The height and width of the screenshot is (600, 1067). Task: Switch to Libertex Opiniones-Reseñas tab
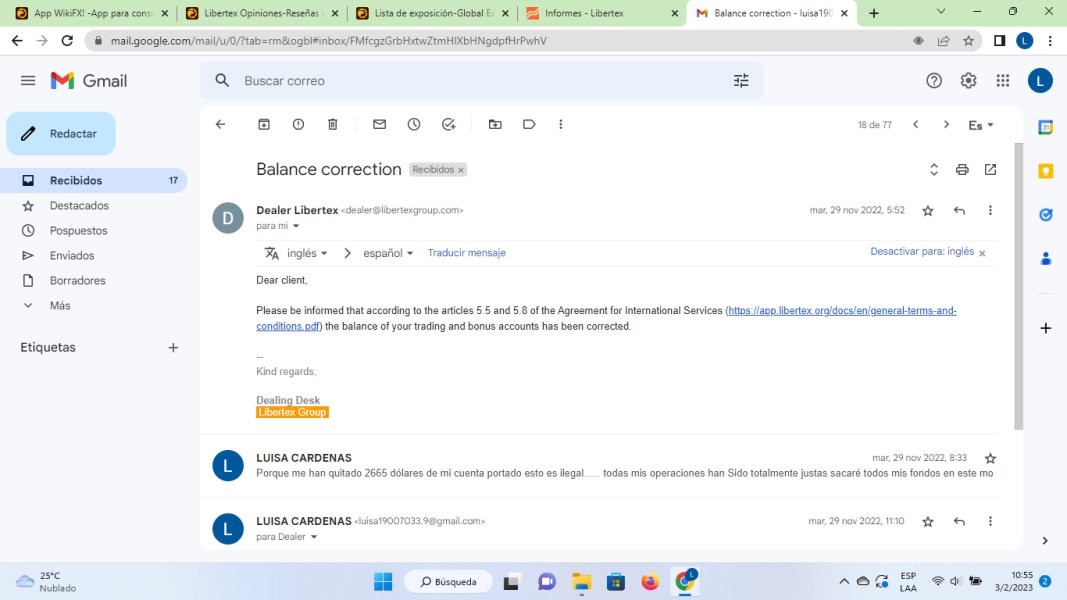pyautogui.click(x=262, y=13)
